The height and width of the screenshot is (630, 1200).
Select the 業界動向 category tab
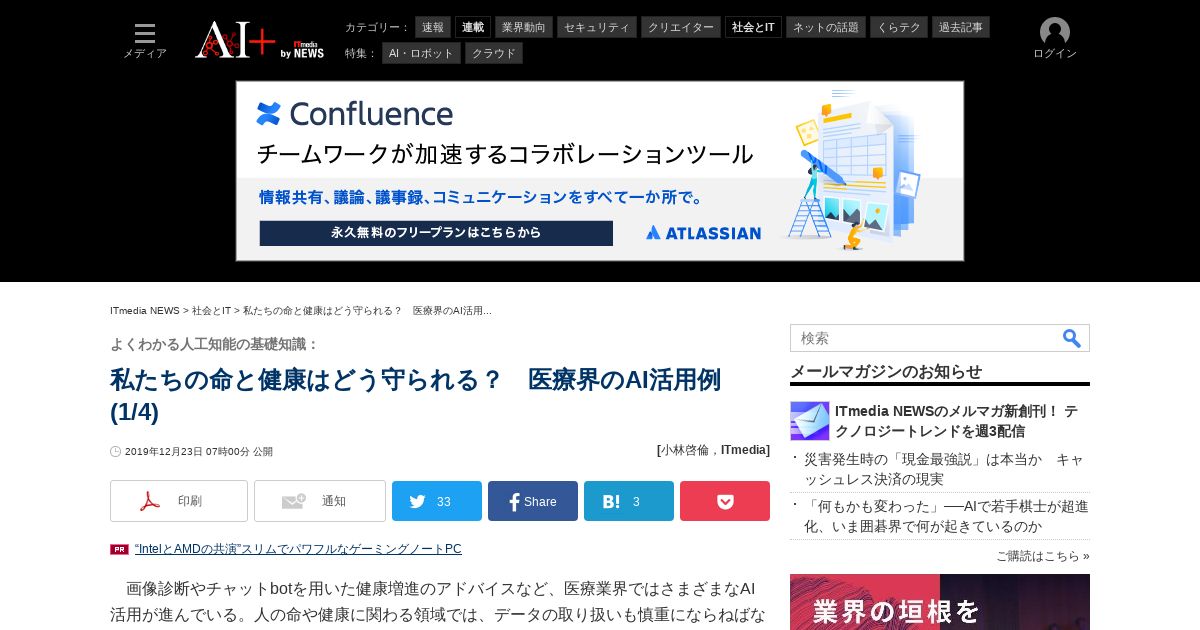524,27
